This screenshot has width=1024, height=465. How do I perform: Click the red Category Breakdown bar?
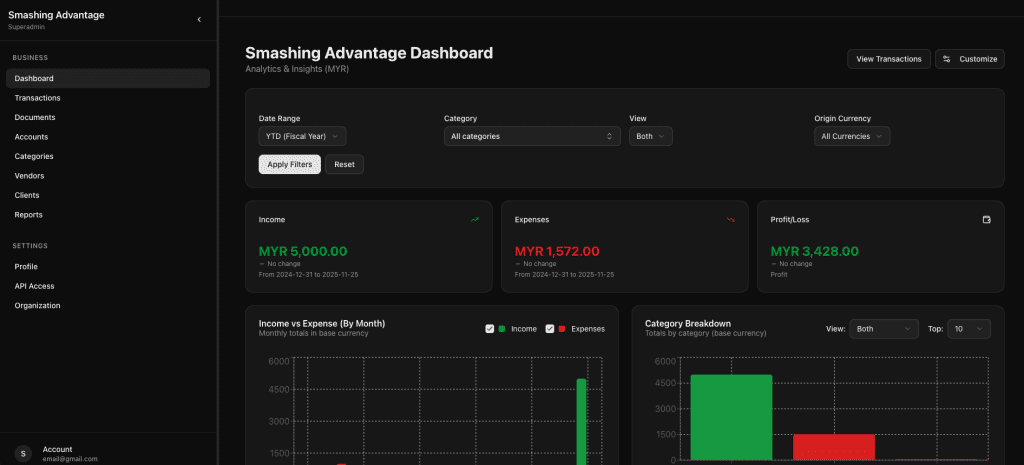tap(834, 447)
